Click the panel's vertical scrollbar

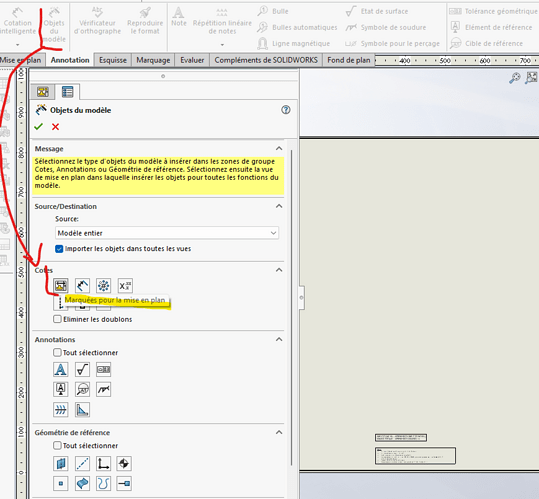pyautogui.click(x=292, y=308)
